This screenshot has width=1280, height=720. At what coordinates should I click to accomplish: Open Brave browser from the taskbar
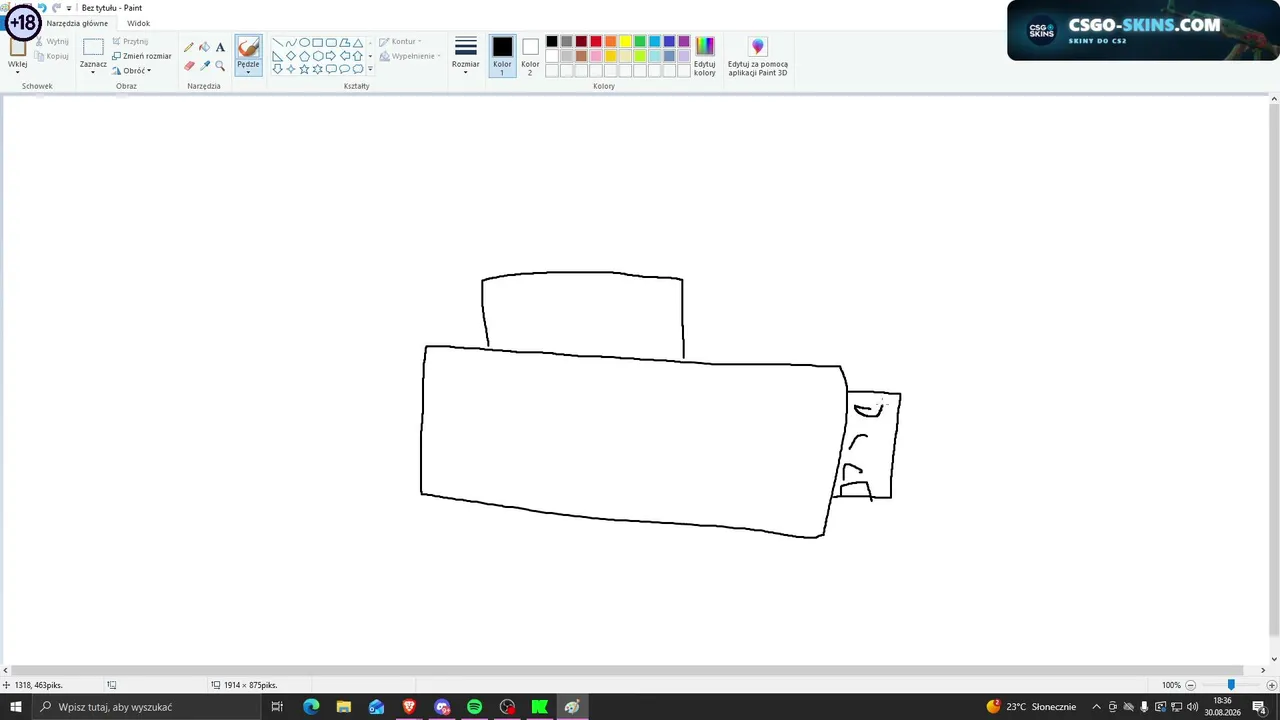tap(409, 707)
